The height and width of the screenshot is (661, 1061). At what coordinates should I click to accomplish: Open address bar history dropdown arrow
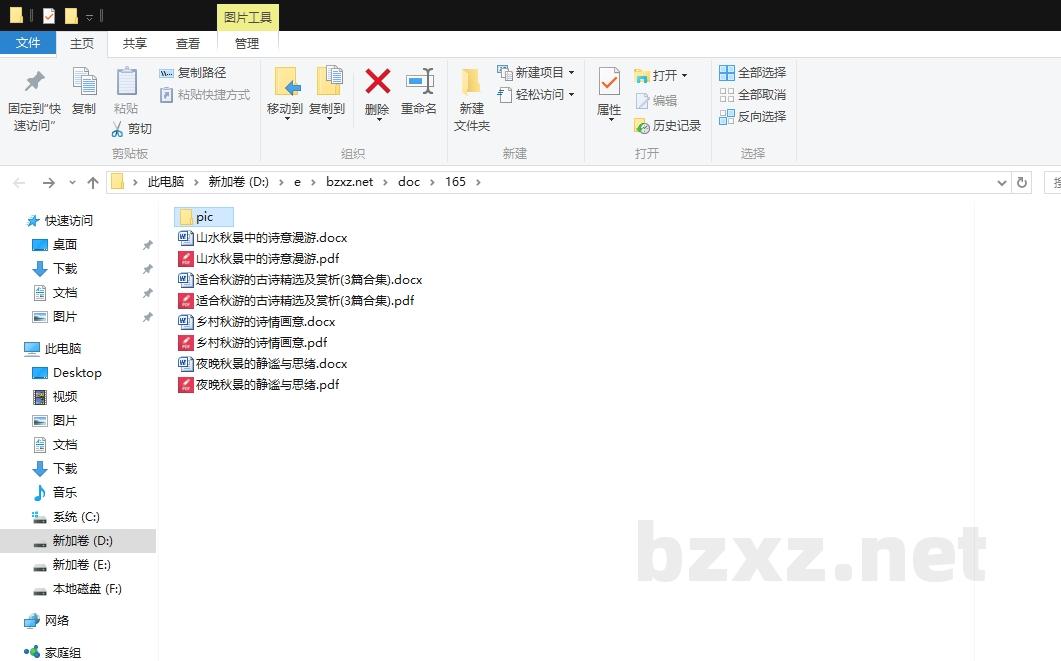click(1002, 183)
